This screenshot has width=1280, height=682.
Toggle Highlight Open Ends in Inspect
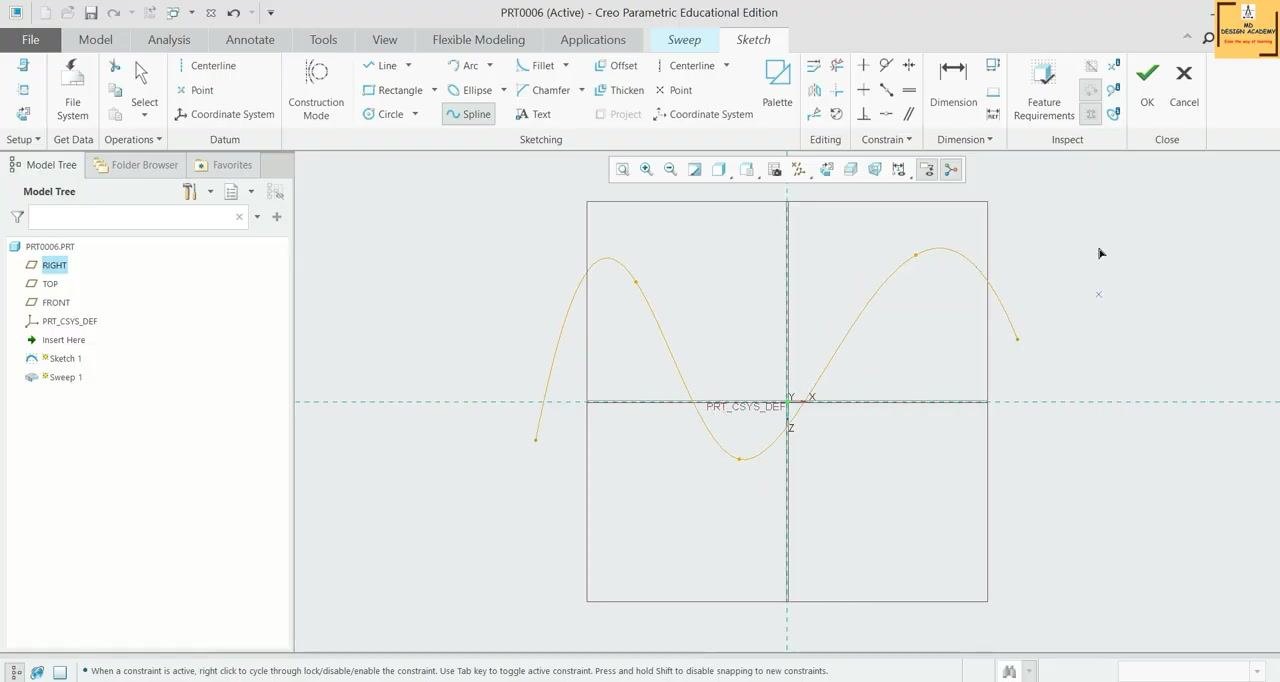pos(1091,90)
